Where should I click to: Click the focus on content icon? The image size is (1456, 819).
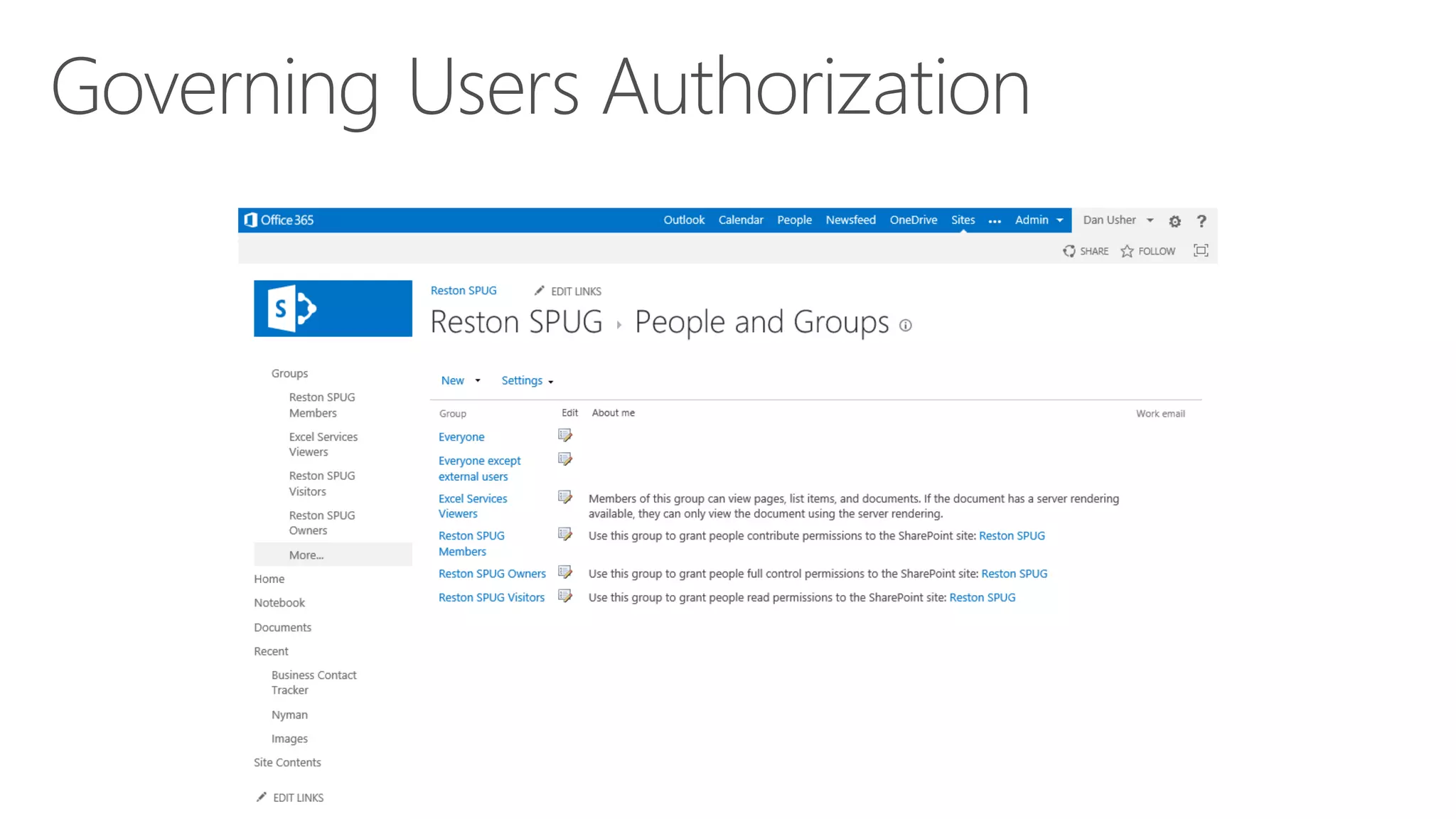(1201, 250)
